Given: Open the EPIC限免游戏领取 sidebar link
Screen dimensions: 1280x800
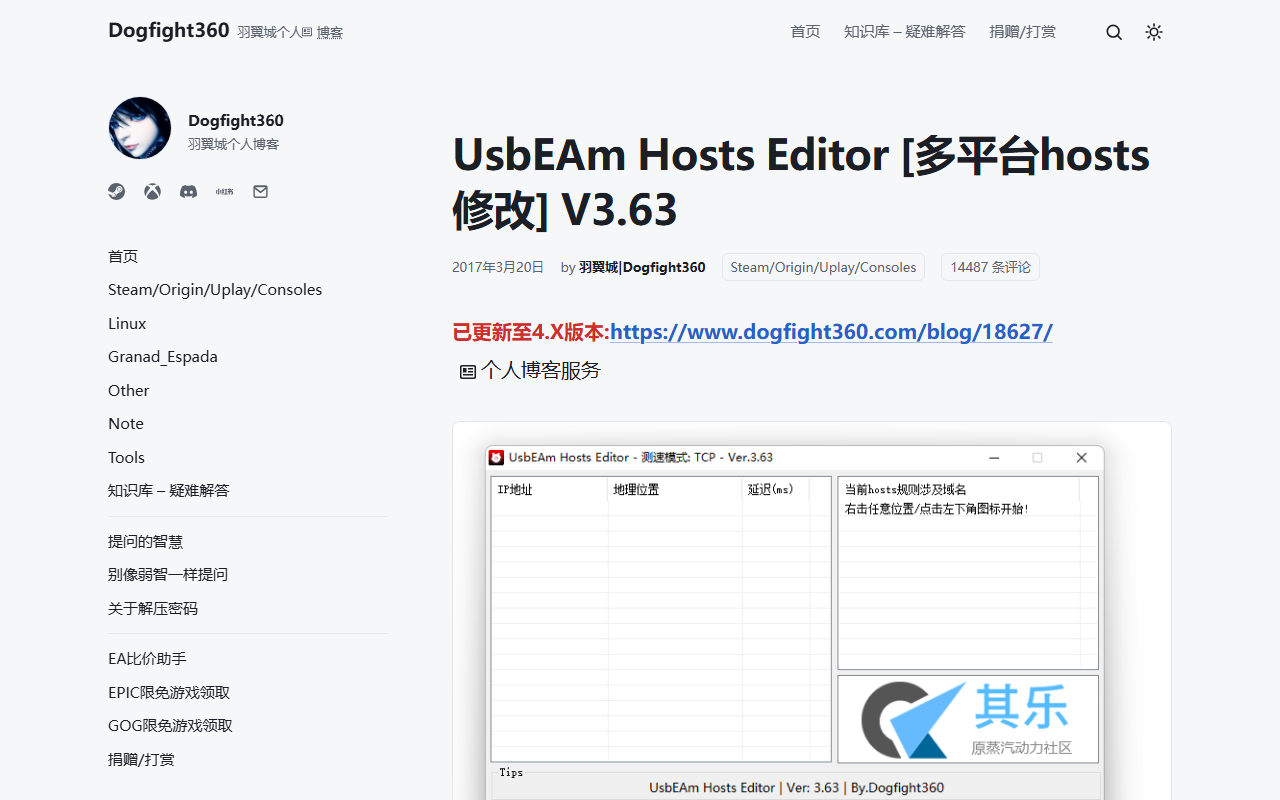Looking at the screenshot, I should click(x=169, y=692).
